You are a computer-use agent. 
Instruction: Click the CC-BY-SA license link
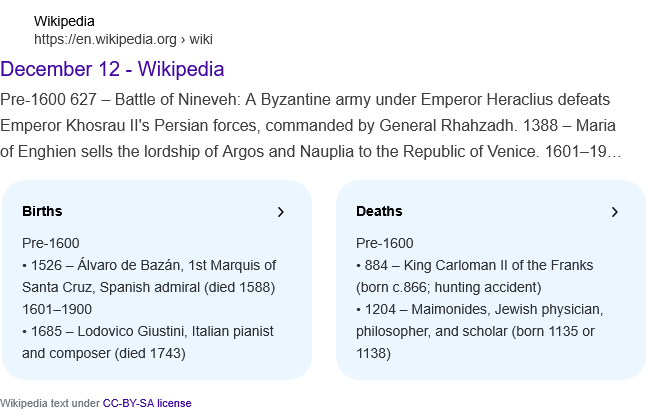[147, 403]
